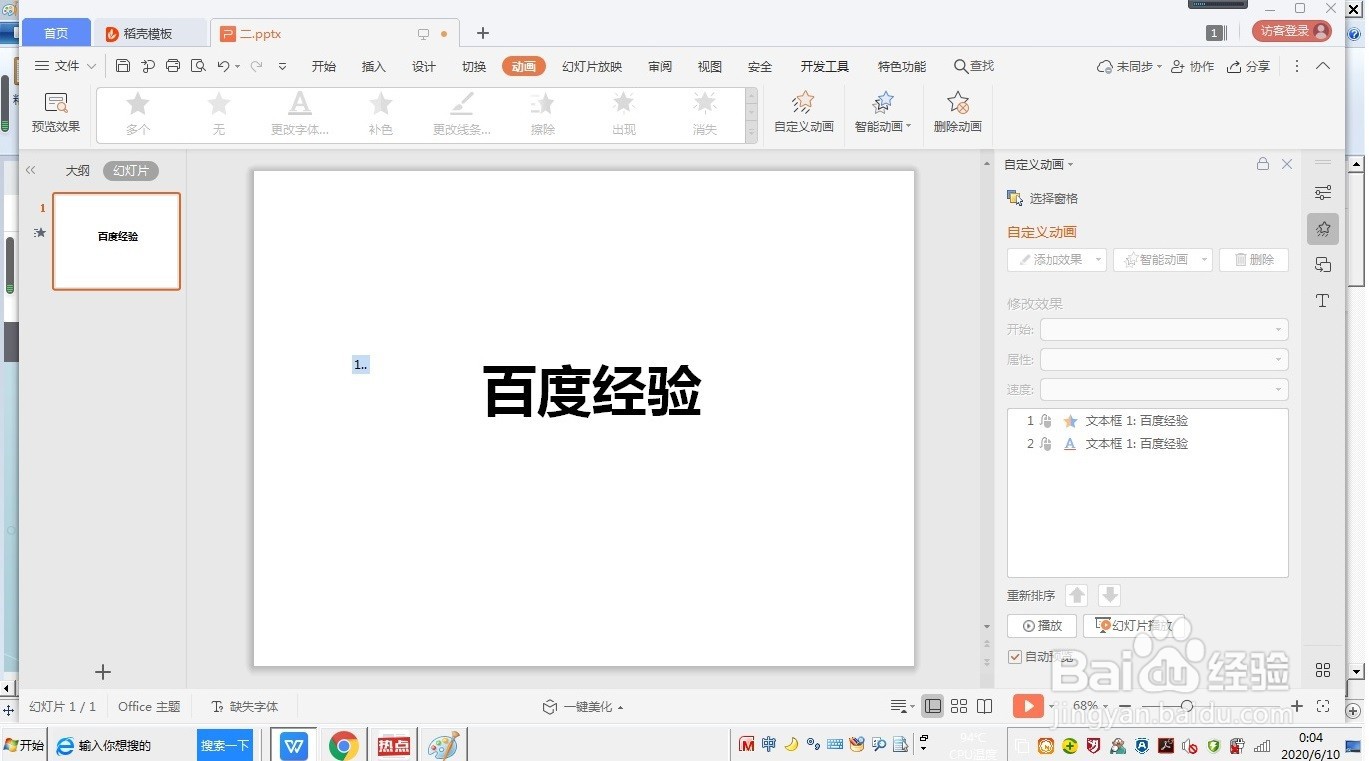Toggle 自动预览 auto preview checkbox
Viewport: 1369px width, 761px height.
[x=1015, y=657]
